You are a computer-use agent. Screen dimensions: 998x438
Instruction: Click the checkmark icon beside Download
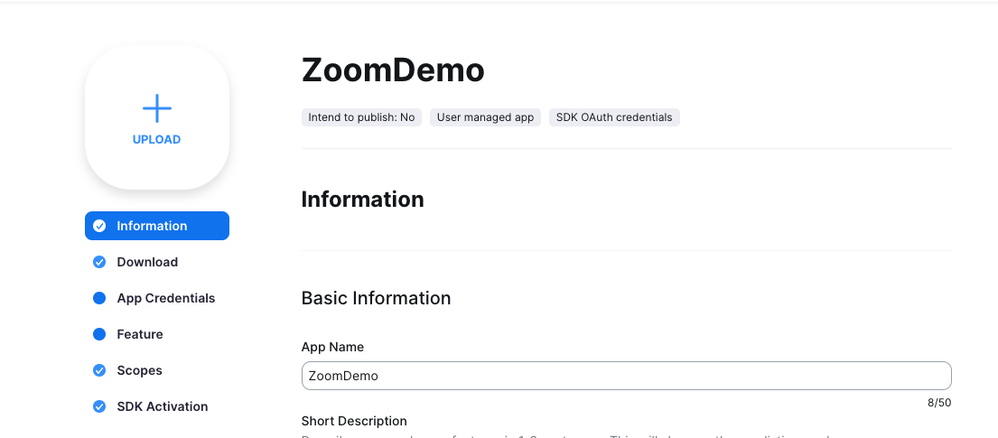click(100, 262)
